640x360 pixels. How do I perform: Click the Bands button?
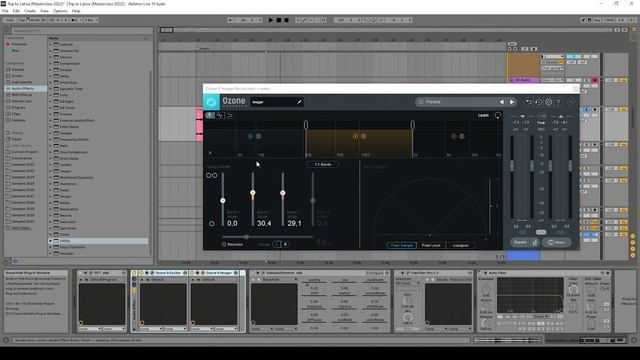point(322,164)
